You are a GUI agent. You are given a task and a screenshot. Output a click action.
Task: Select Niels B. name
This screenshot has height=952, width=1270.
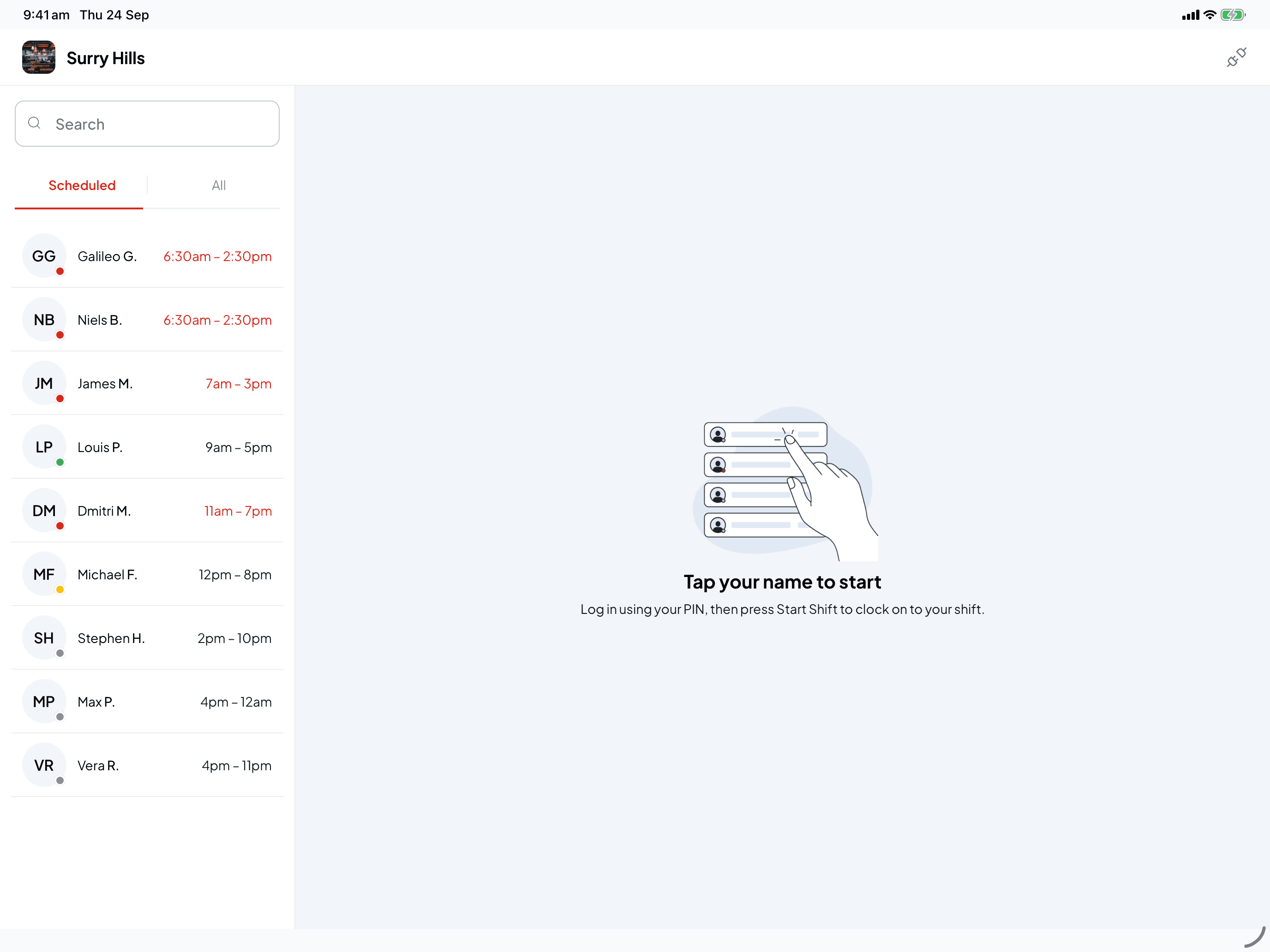[100, 320]
